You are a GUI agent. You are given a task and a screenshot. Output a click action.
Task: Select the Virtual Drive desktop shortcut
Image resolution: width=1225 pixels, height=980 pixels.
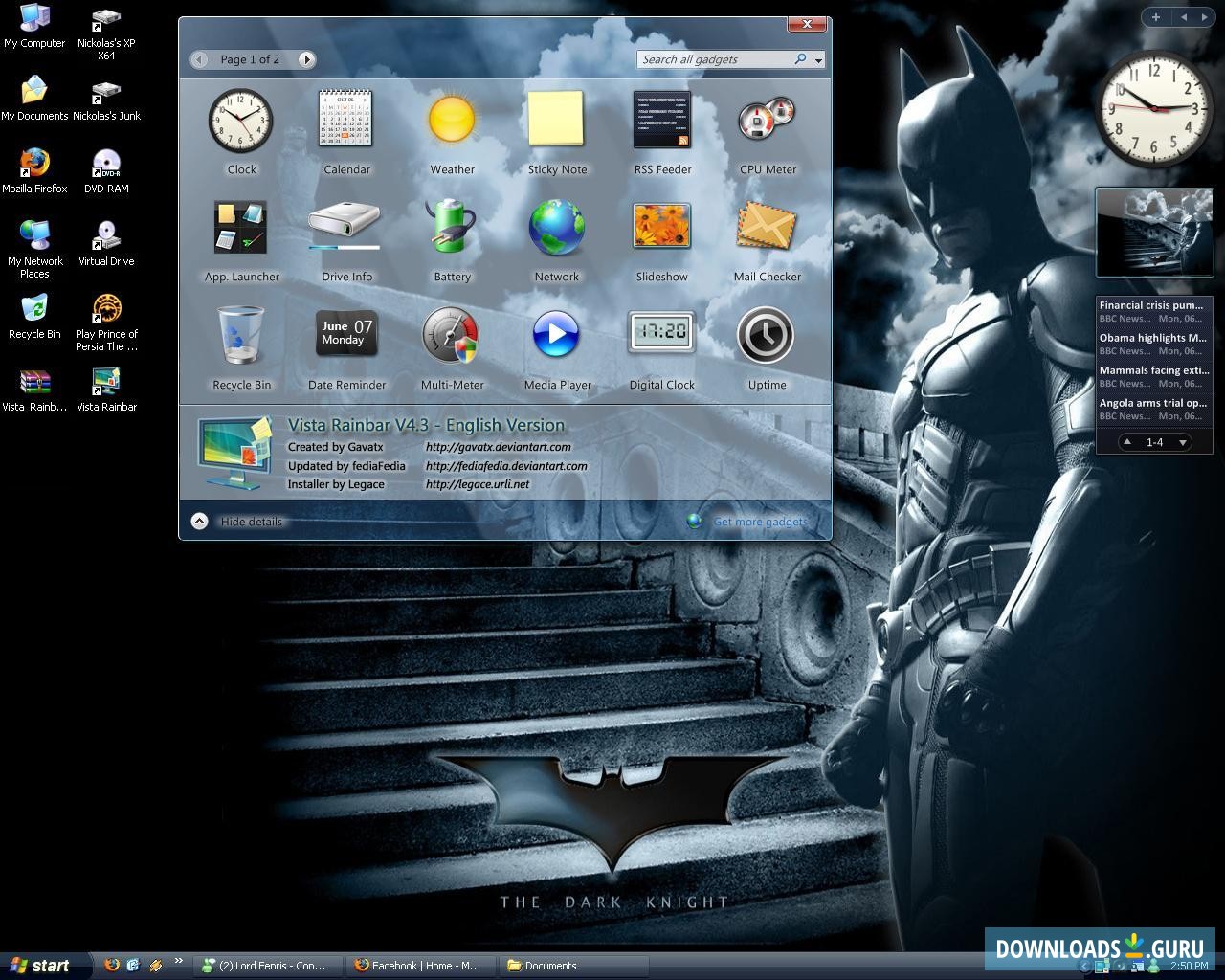(106, 245)
